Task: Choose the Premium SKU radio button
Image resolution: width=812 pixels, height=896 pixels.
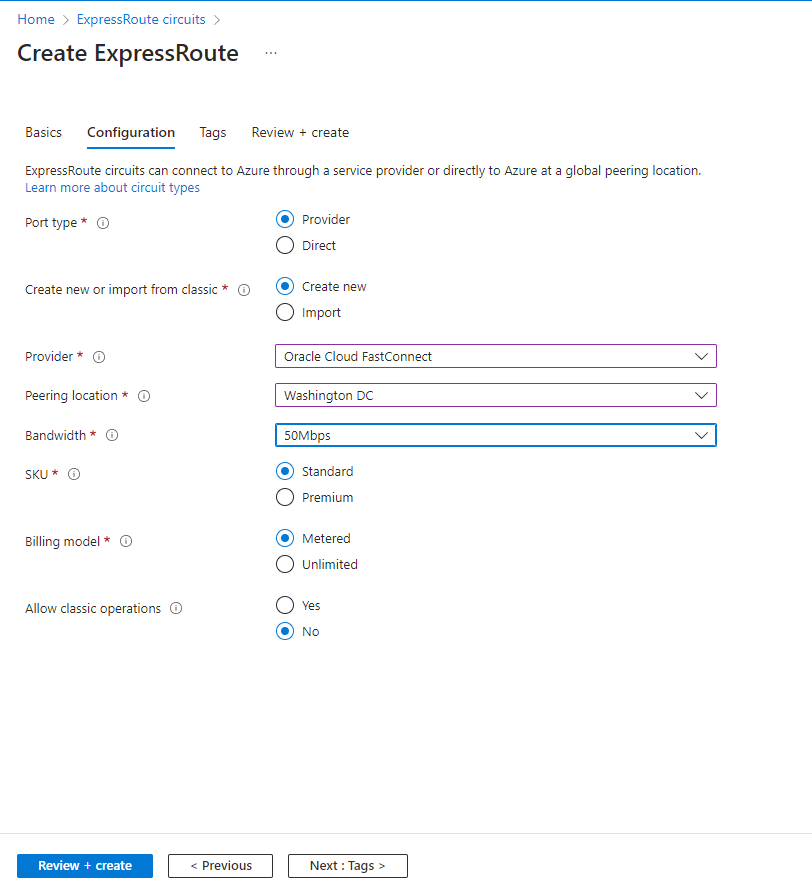Action: click(285, 497)
